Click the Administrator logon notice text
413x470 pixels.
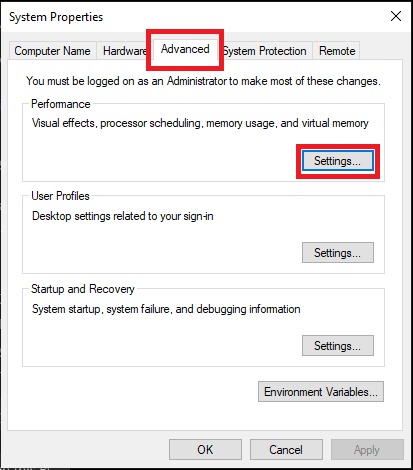click(203, 81)
